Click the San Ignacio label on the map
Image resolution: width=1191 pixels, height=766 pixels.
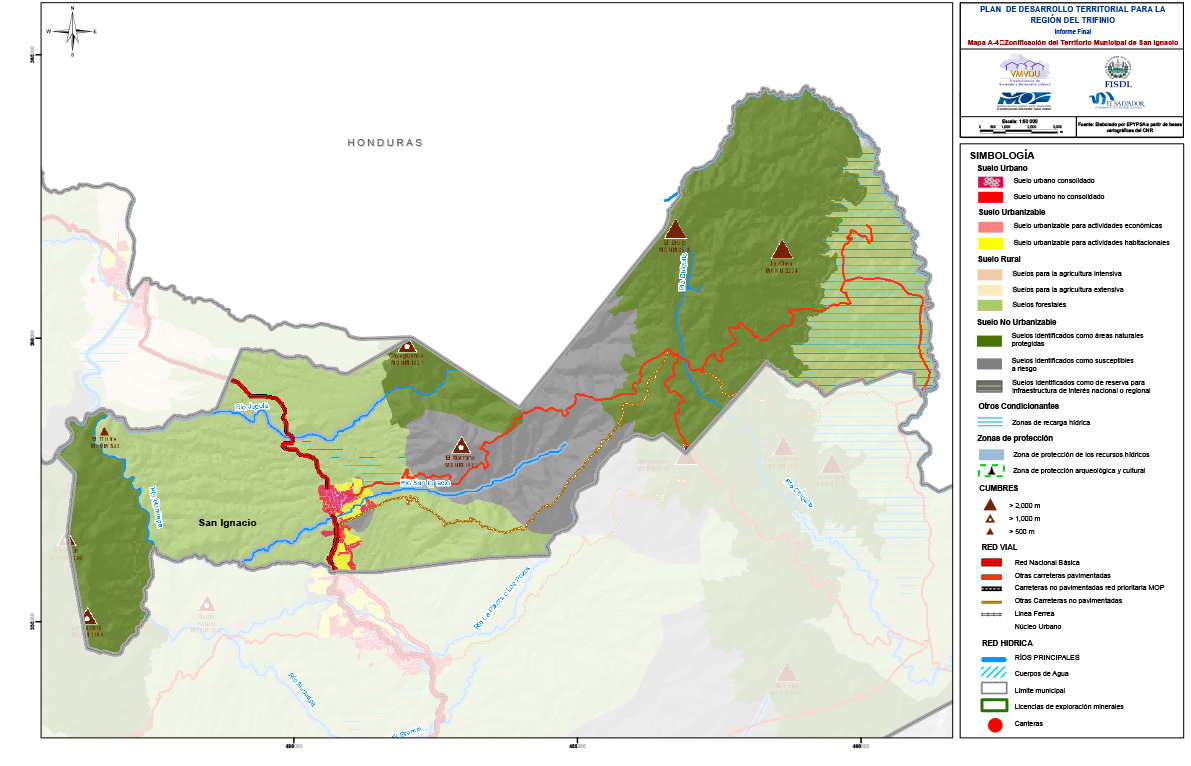(x=227, y=523)
